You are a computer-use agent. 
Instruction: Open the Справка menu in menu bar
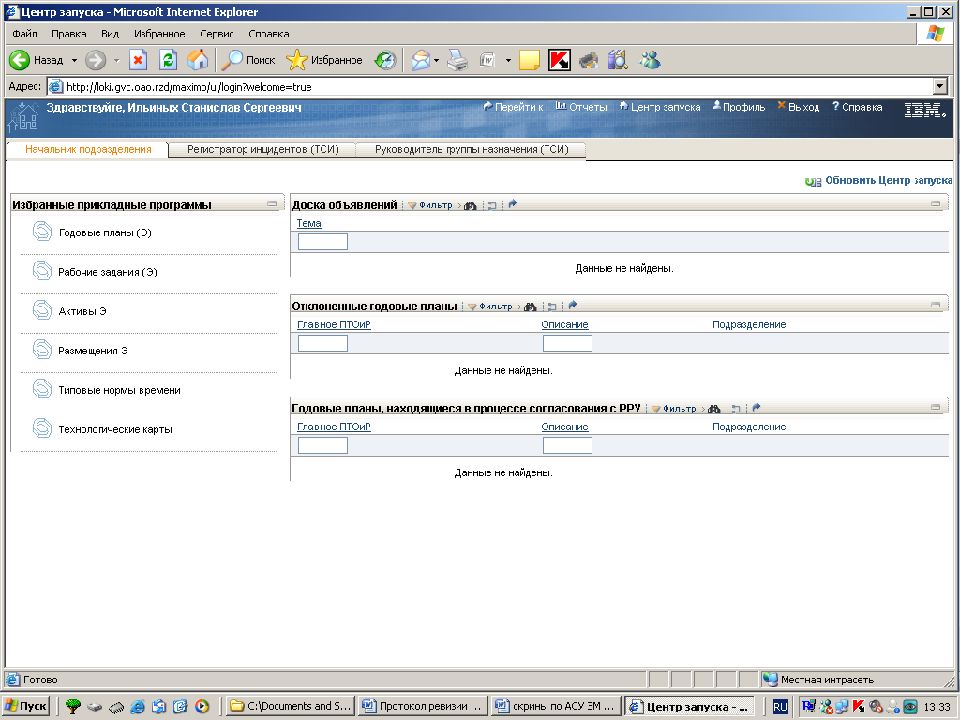click(269, 34)
